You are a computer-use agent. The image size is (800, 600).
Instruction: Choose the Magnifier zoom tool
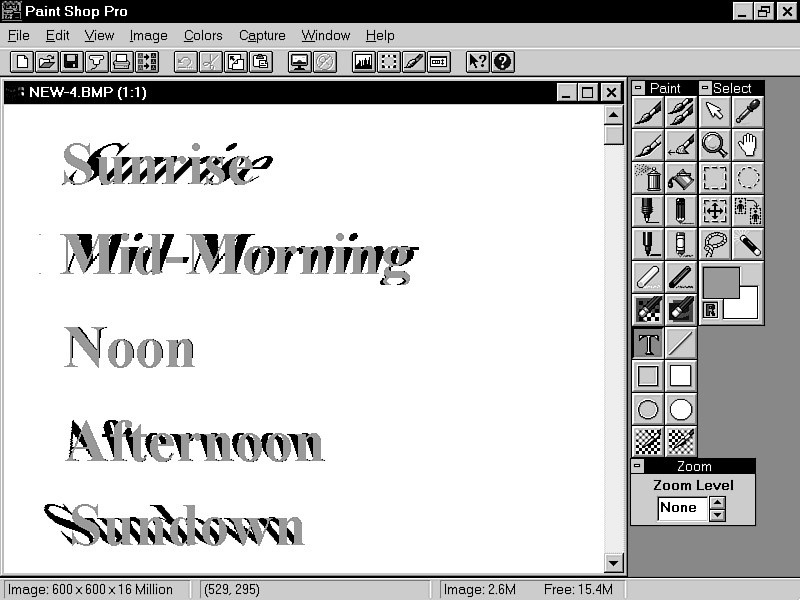714,145
